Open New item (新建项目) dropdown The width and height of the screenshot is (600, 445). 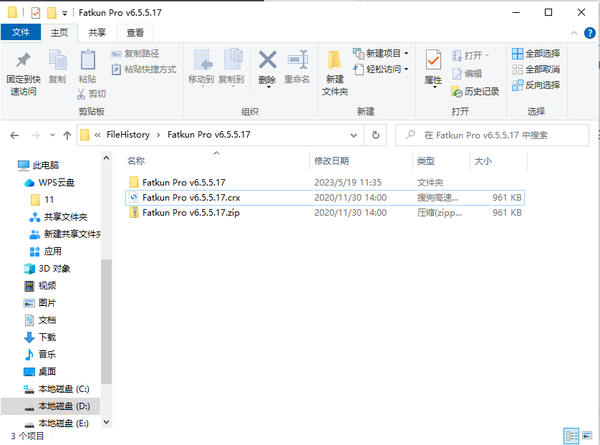[381, 53]
